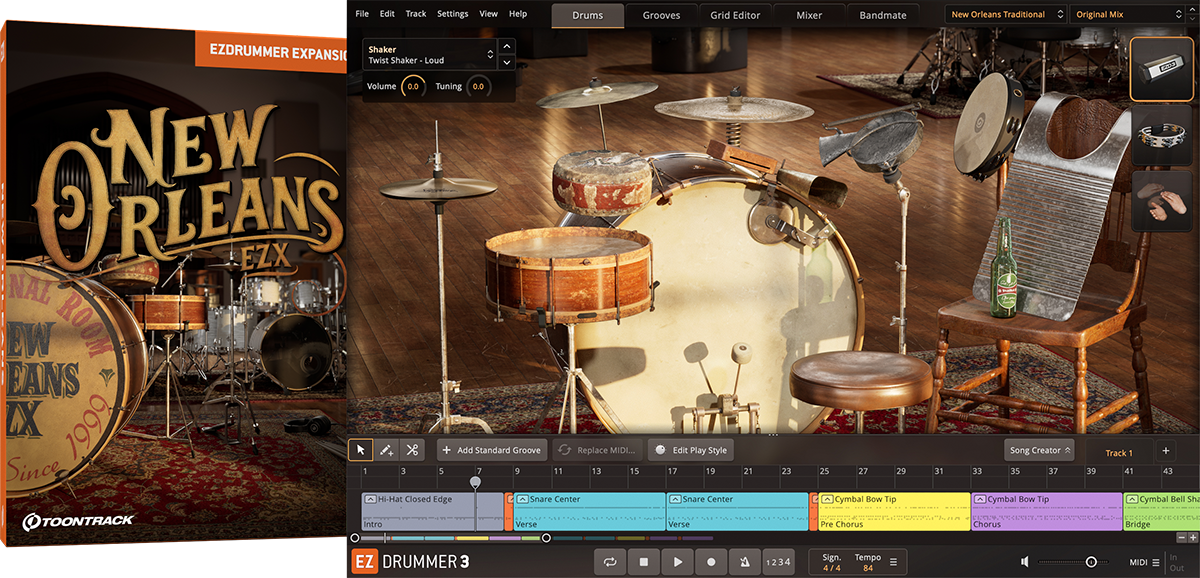
Task: Switch to the Grooves tab
Action: (x=661, y=15)
